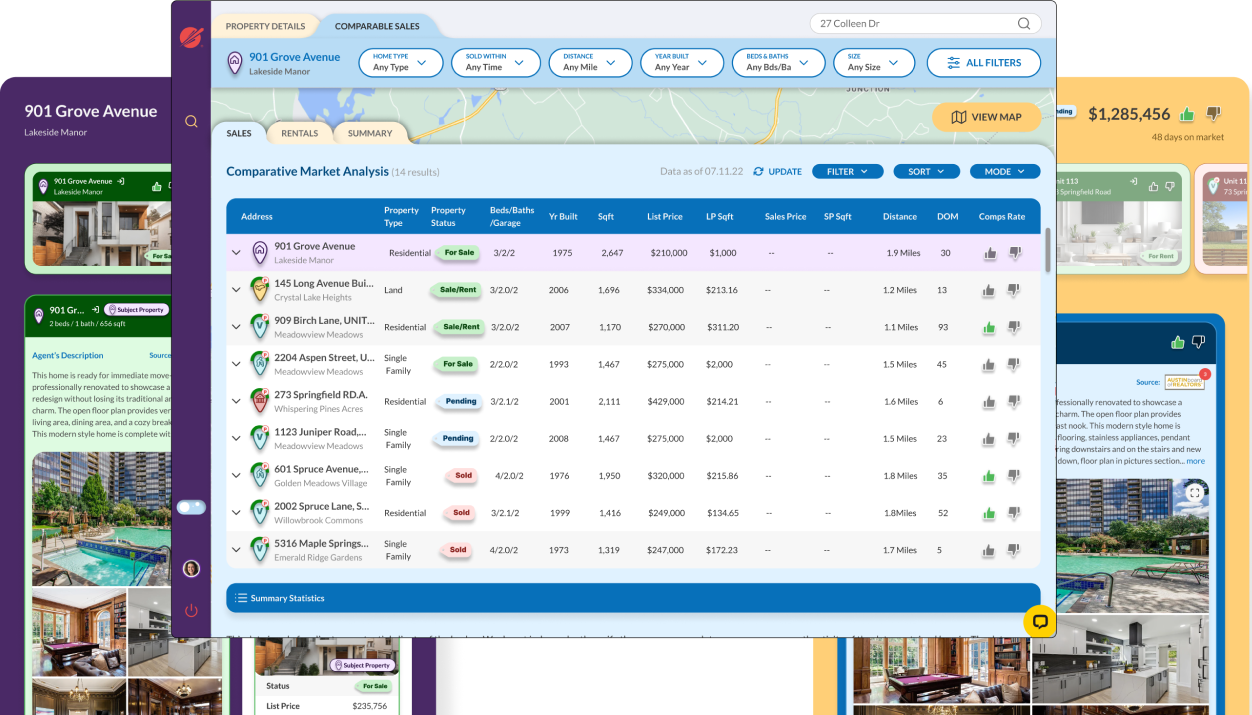Screen dimensions: 1252x715
Task: Click the magnifier in the 27 Colleen Dr search
Action: 1022,22
